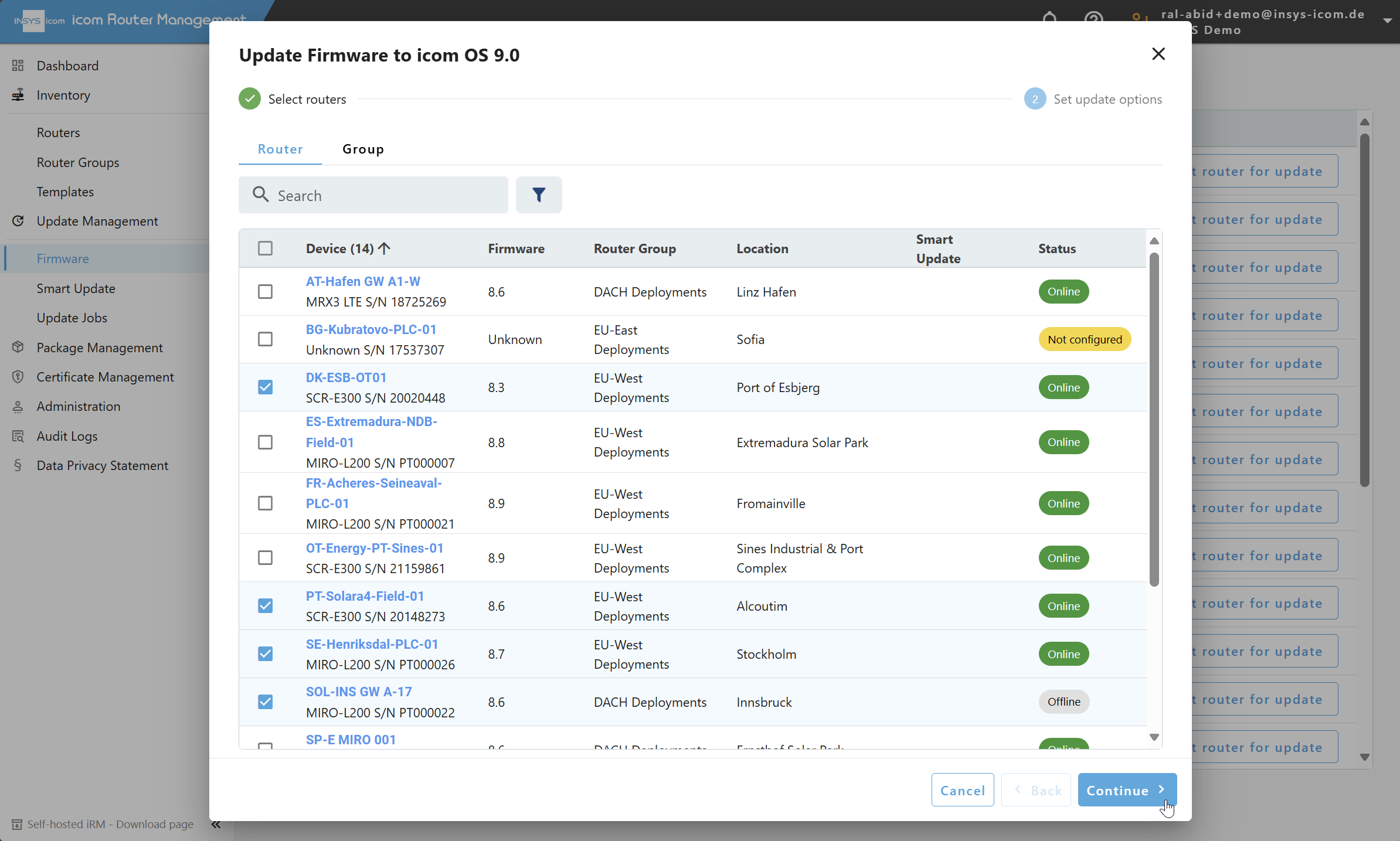1400x841 pixels.
Task: Click the Update Management refresh icon
Action: (x=18, y=221)
